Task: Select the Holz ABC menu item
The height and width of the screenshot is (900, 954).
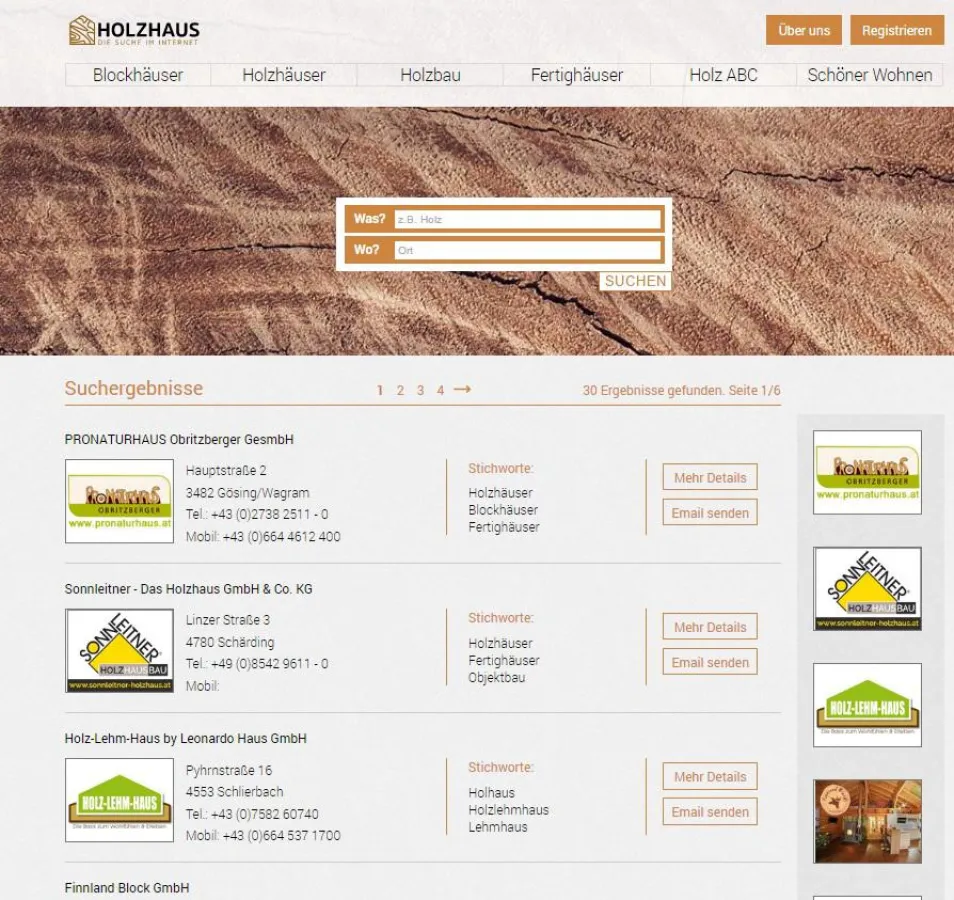Action: (723, 75)
